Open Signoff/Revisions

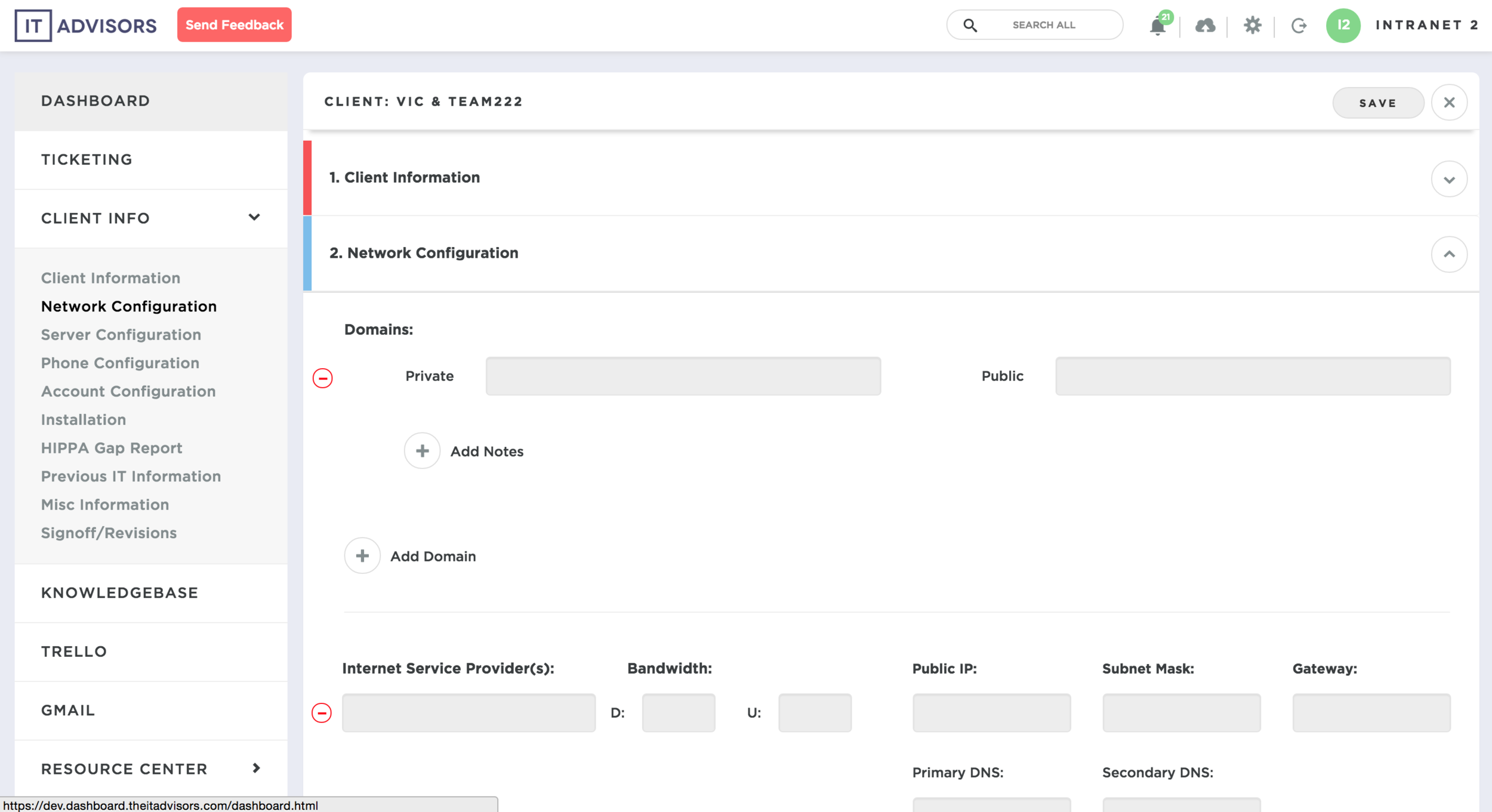point(109,533)
